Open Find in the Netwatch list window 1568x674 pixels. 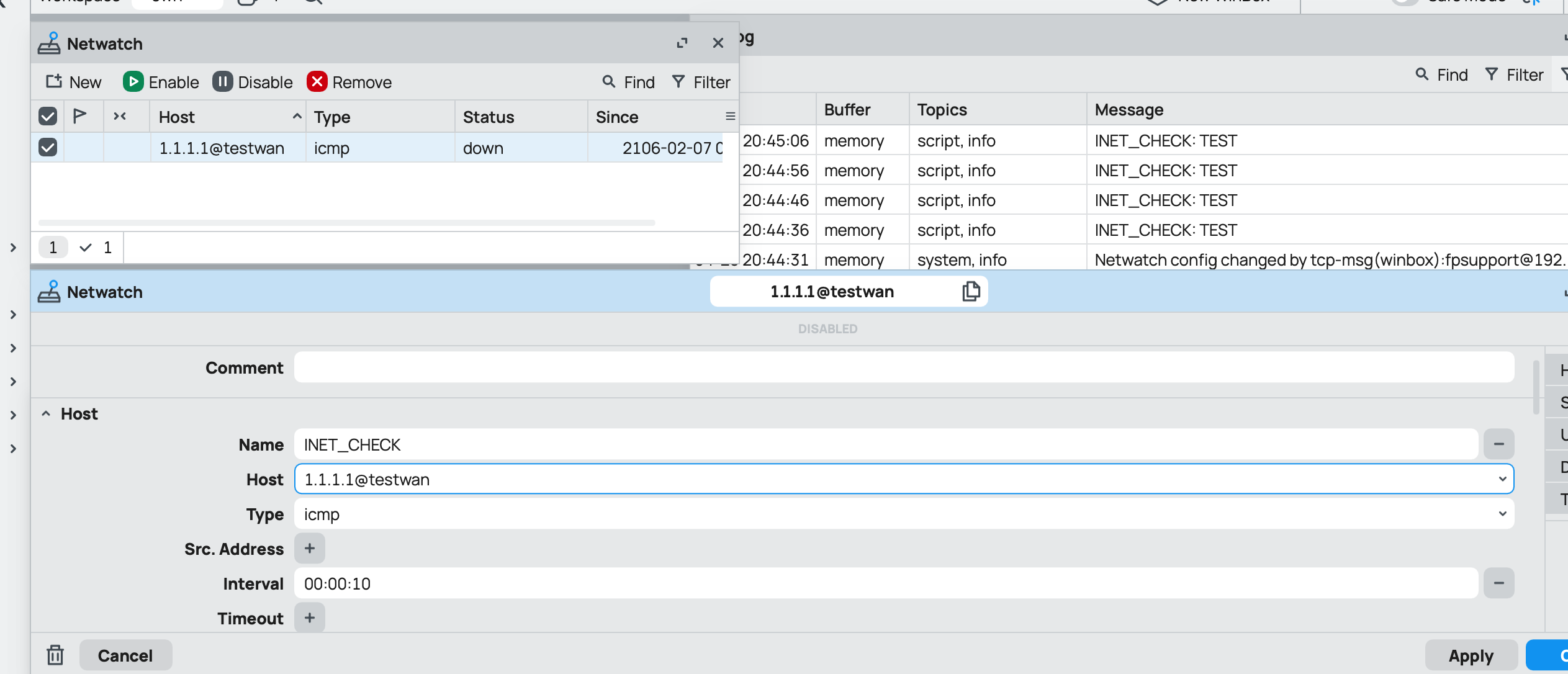[628, 82]
